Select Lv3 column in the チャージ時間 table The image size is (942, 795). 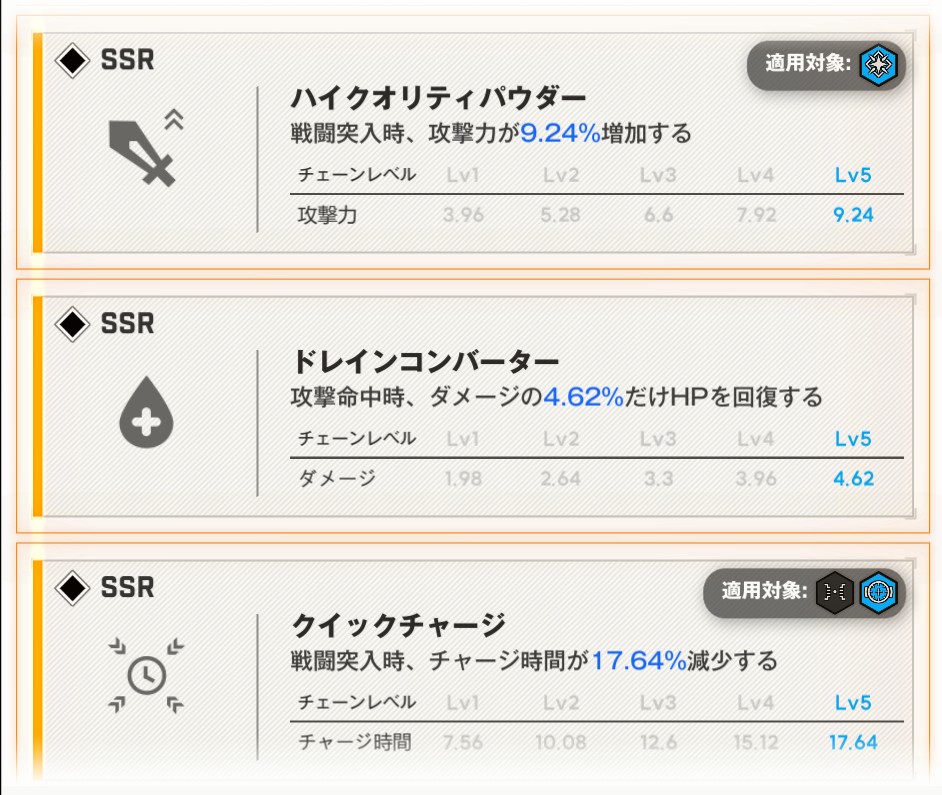[x=658, y=703]
